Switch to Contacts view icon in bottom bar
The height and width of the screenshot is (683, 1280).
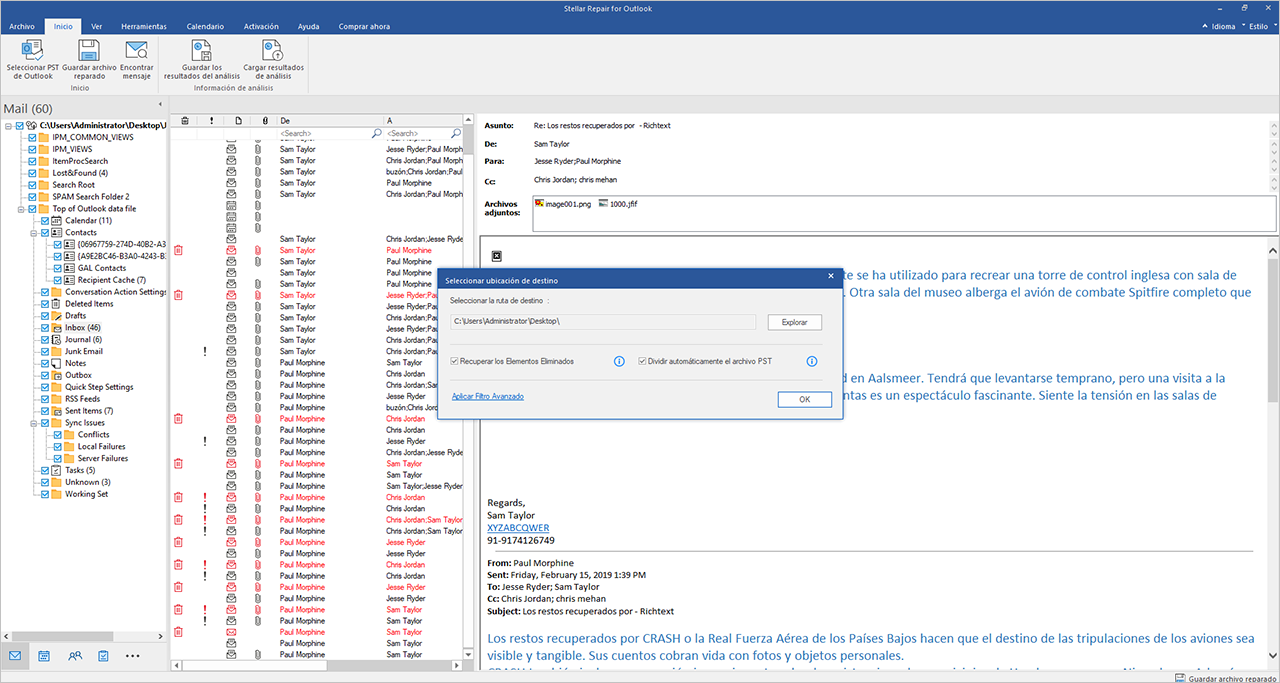(x=75, y=656)
